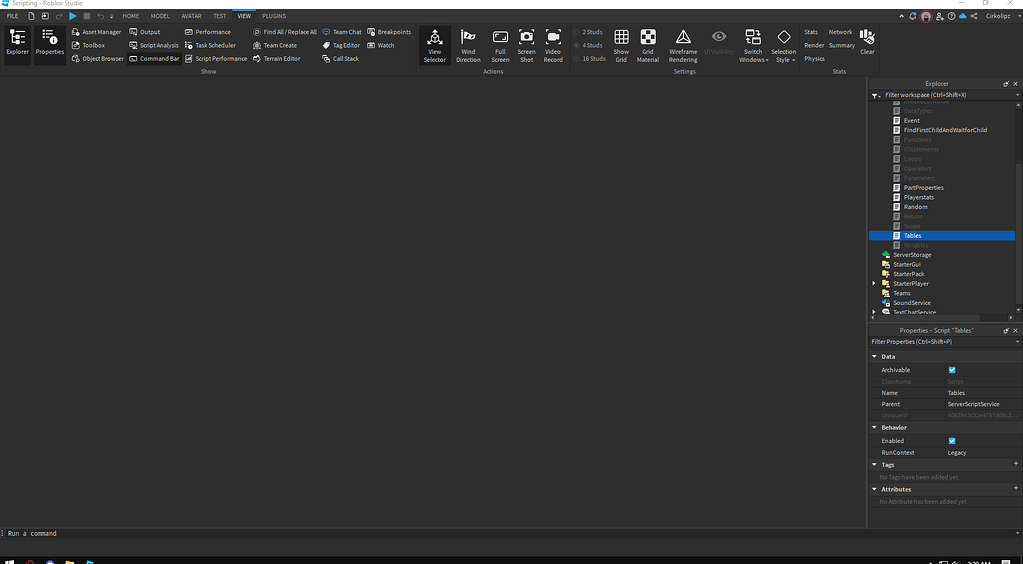Toggle the Command Bar
1023x564 pixels.
click(x=153, y=59)
